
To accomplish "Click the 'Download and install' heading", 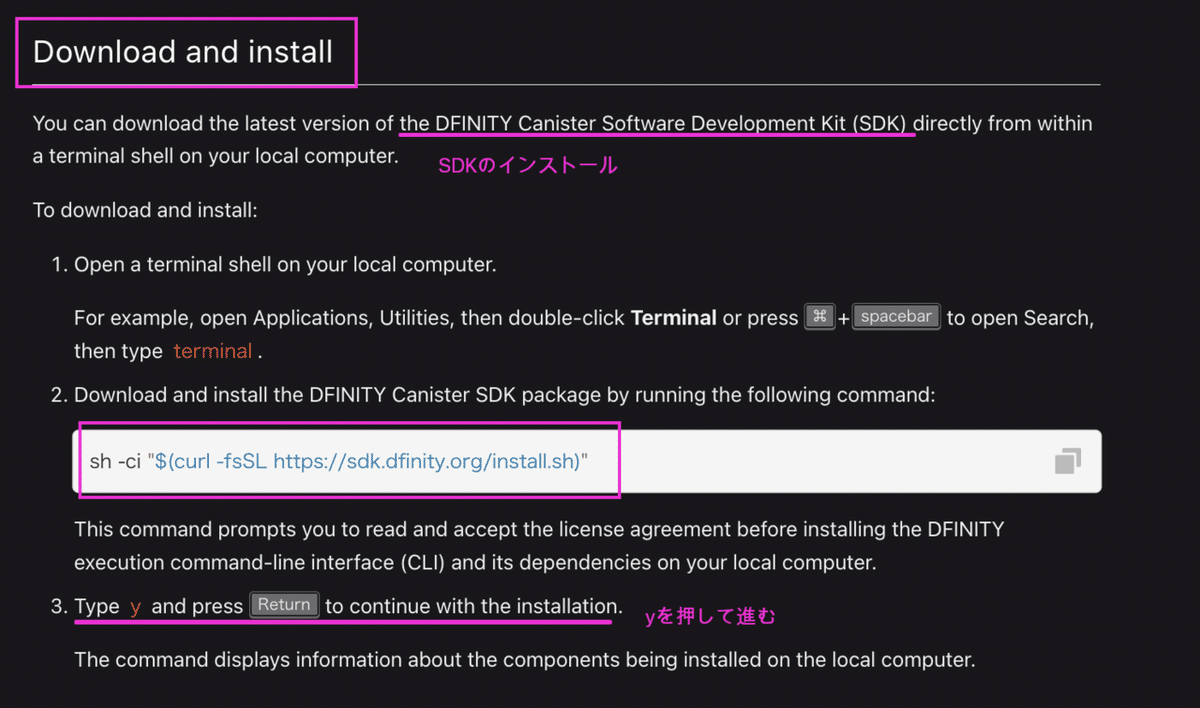I will 183,51.
